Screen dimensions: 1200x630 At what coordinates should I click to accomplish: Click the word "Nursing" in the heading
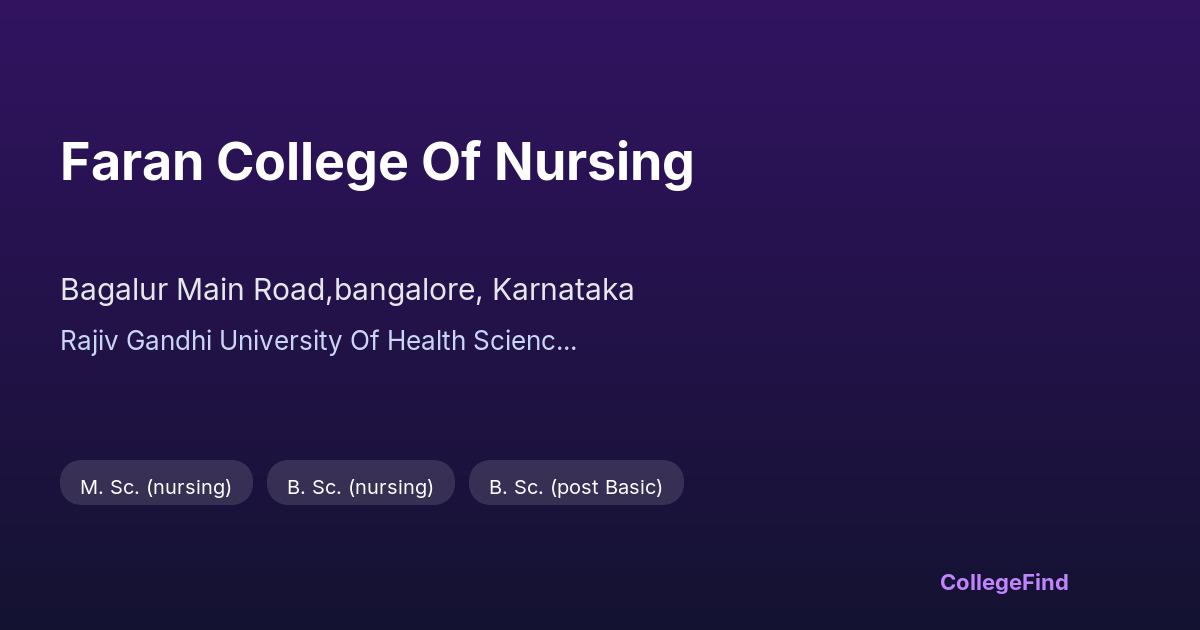594,162
